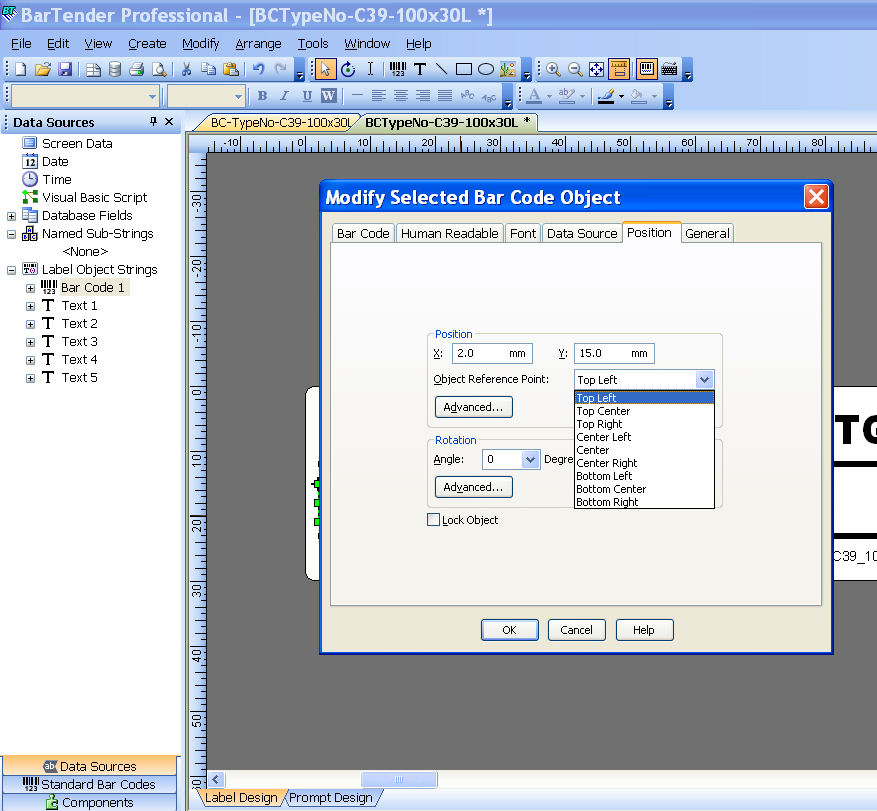This screenshot has width=877, height=811.
Task: Paste with the clipboard icon
Action: (x=231, y=69)
